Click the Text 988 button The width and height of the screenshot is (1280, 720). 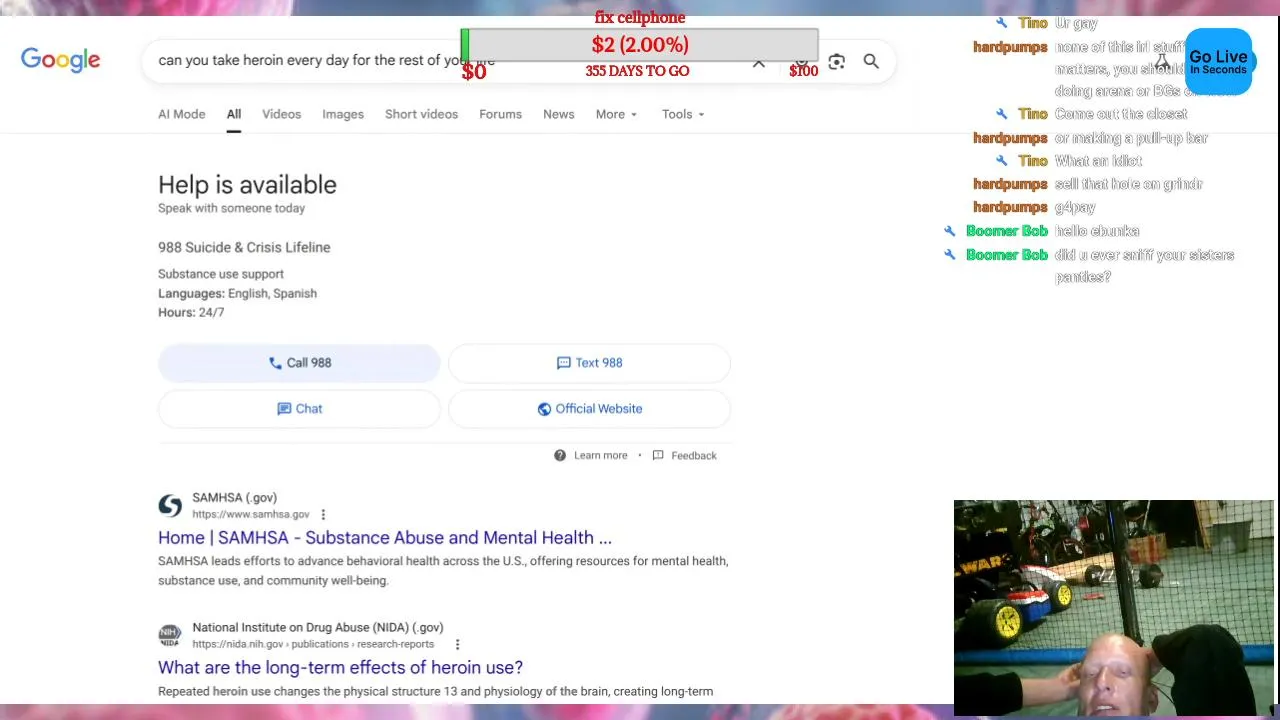tap(589, 363)
